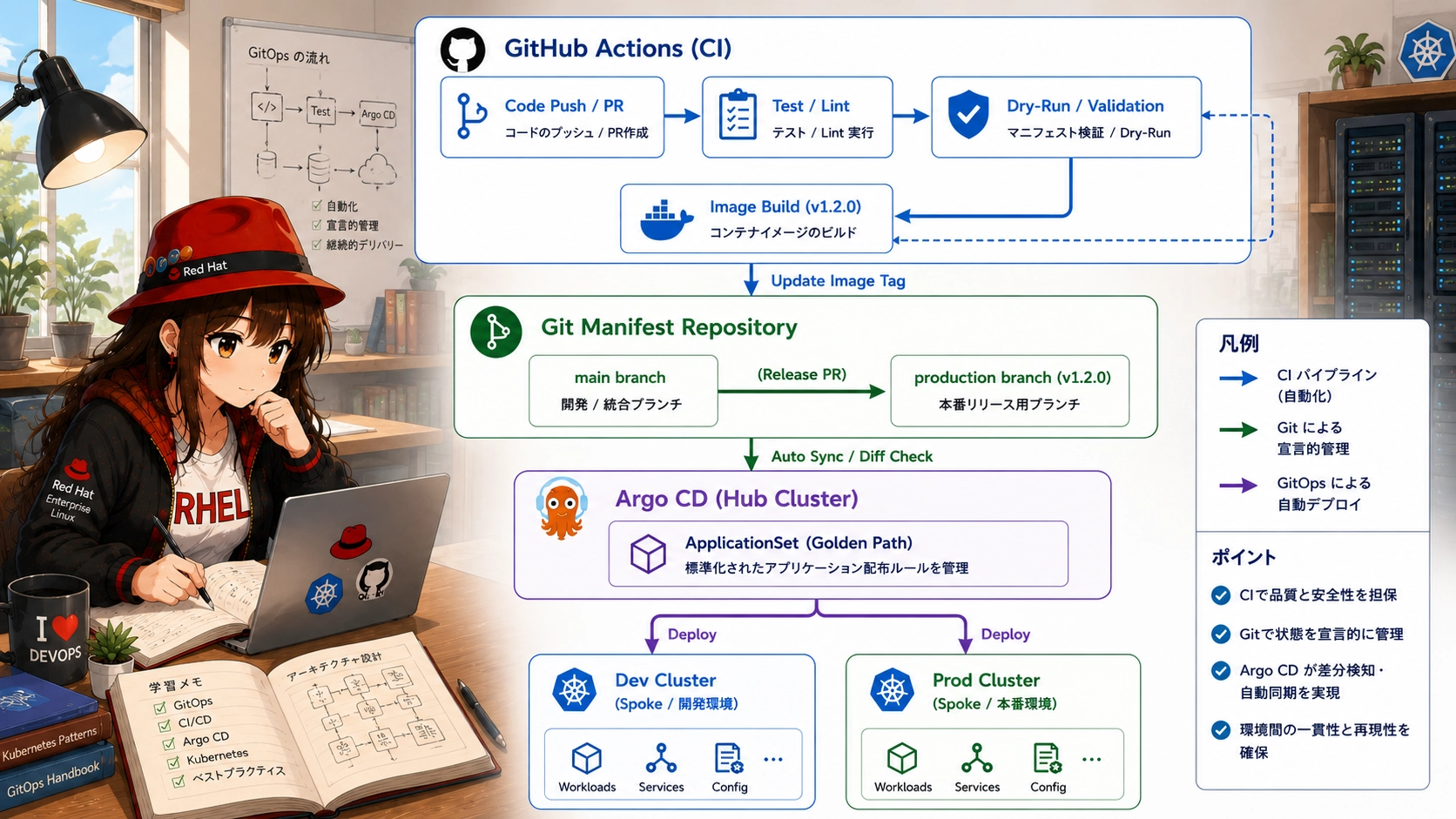
Task: Click the Auto Sync / Diff Check label
Action: (852, 457)
